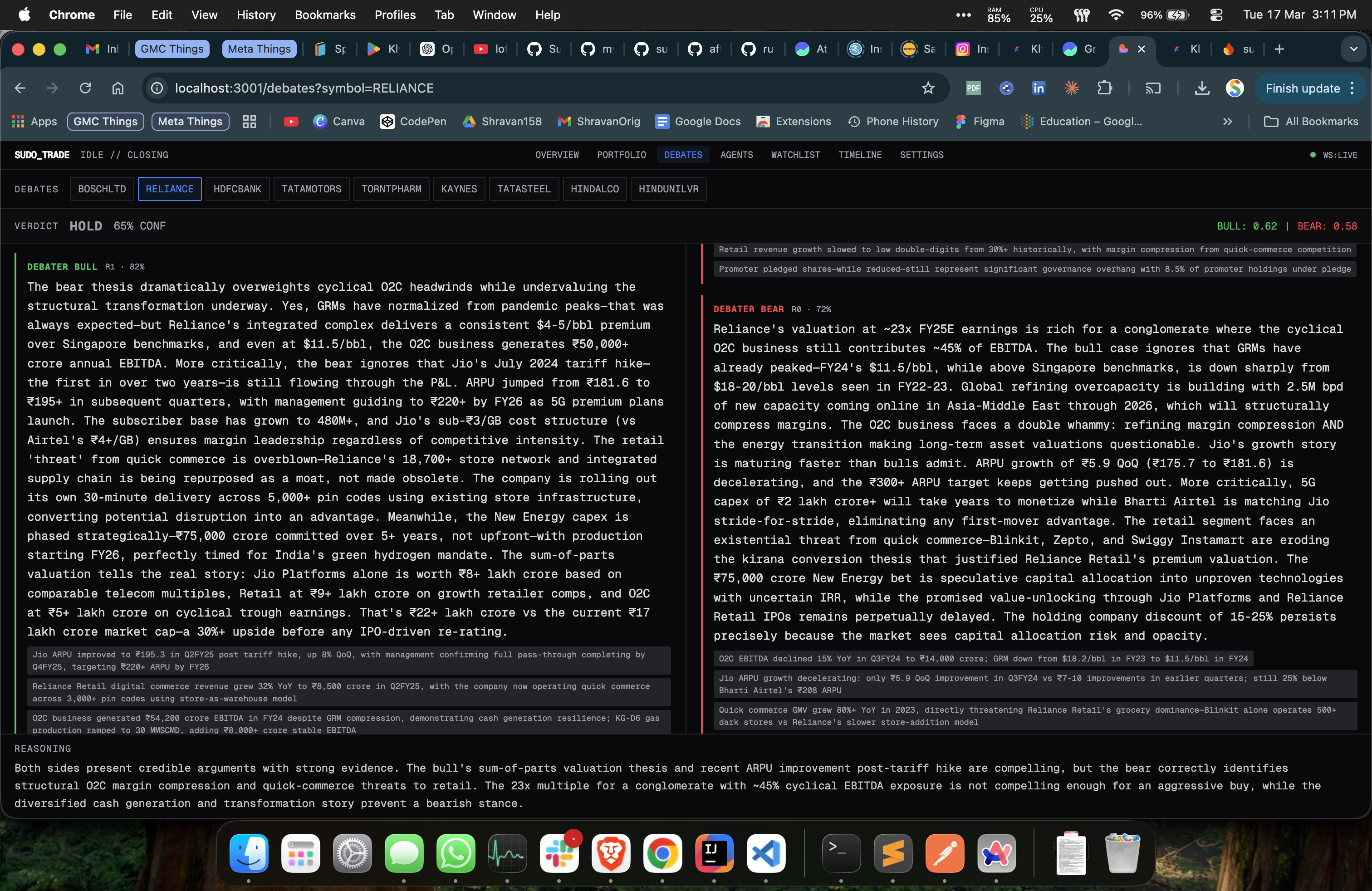Open a new tab with the plus icon
The width and height of the screenshot is (1372, 891).
tap(1279, 49)
